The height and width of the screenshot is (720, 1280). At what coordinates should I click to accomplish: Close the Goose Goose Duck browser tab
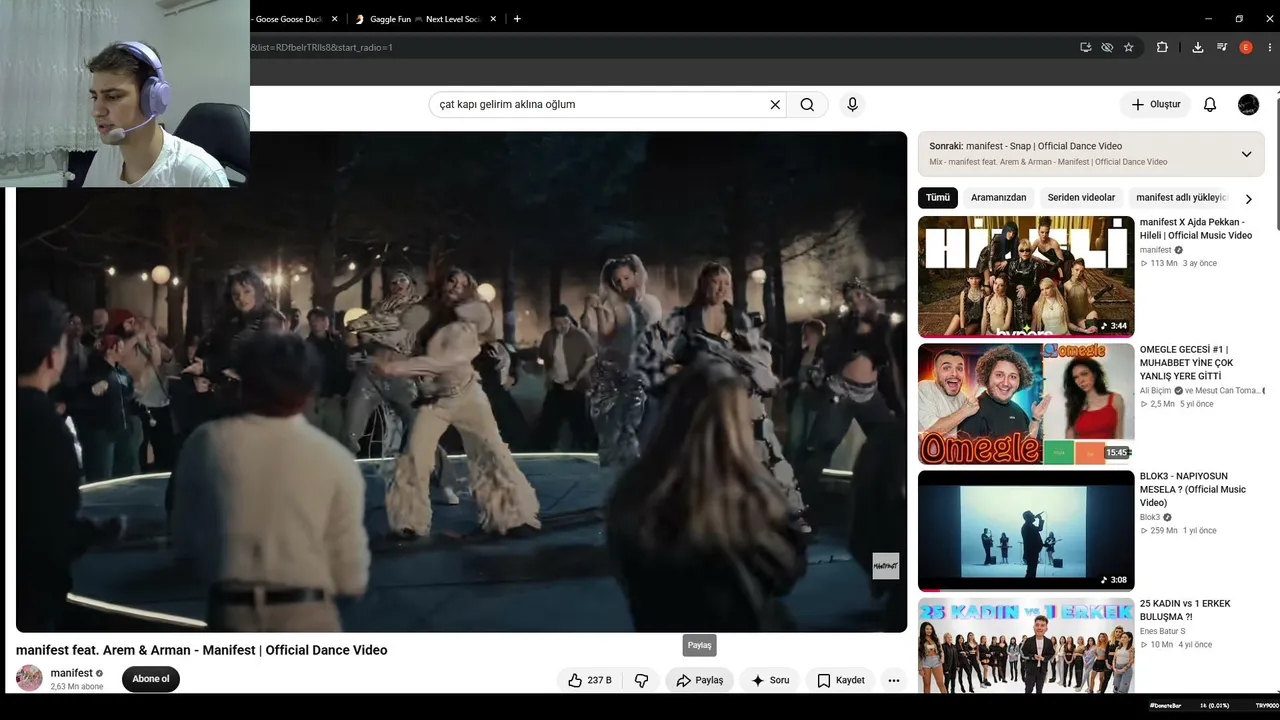[334, 19]
